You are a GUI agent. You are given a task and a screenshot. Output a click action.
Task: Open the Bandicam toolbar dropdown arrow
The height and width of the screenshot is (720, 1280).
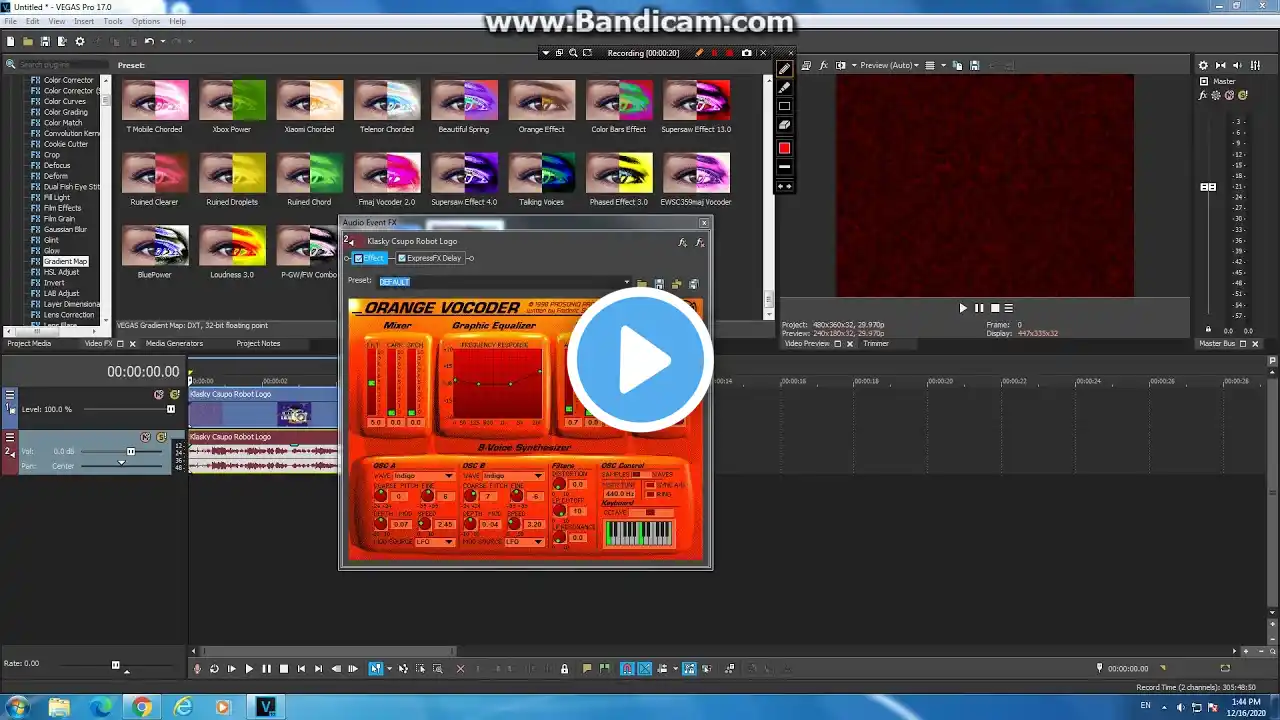(545, 53)
